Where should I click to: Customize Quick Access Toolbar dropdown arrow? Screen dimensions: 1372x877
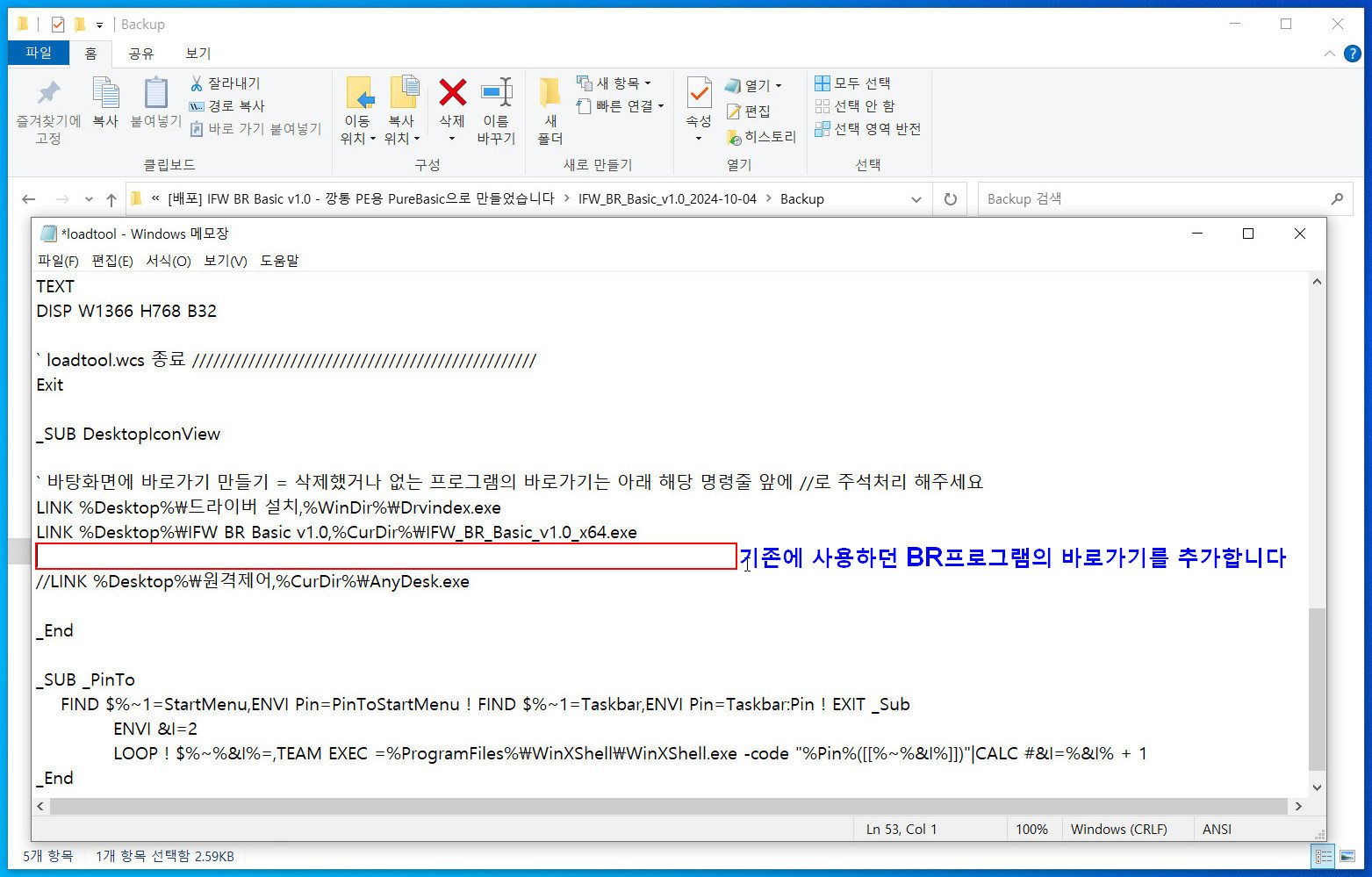coord(99,25)
